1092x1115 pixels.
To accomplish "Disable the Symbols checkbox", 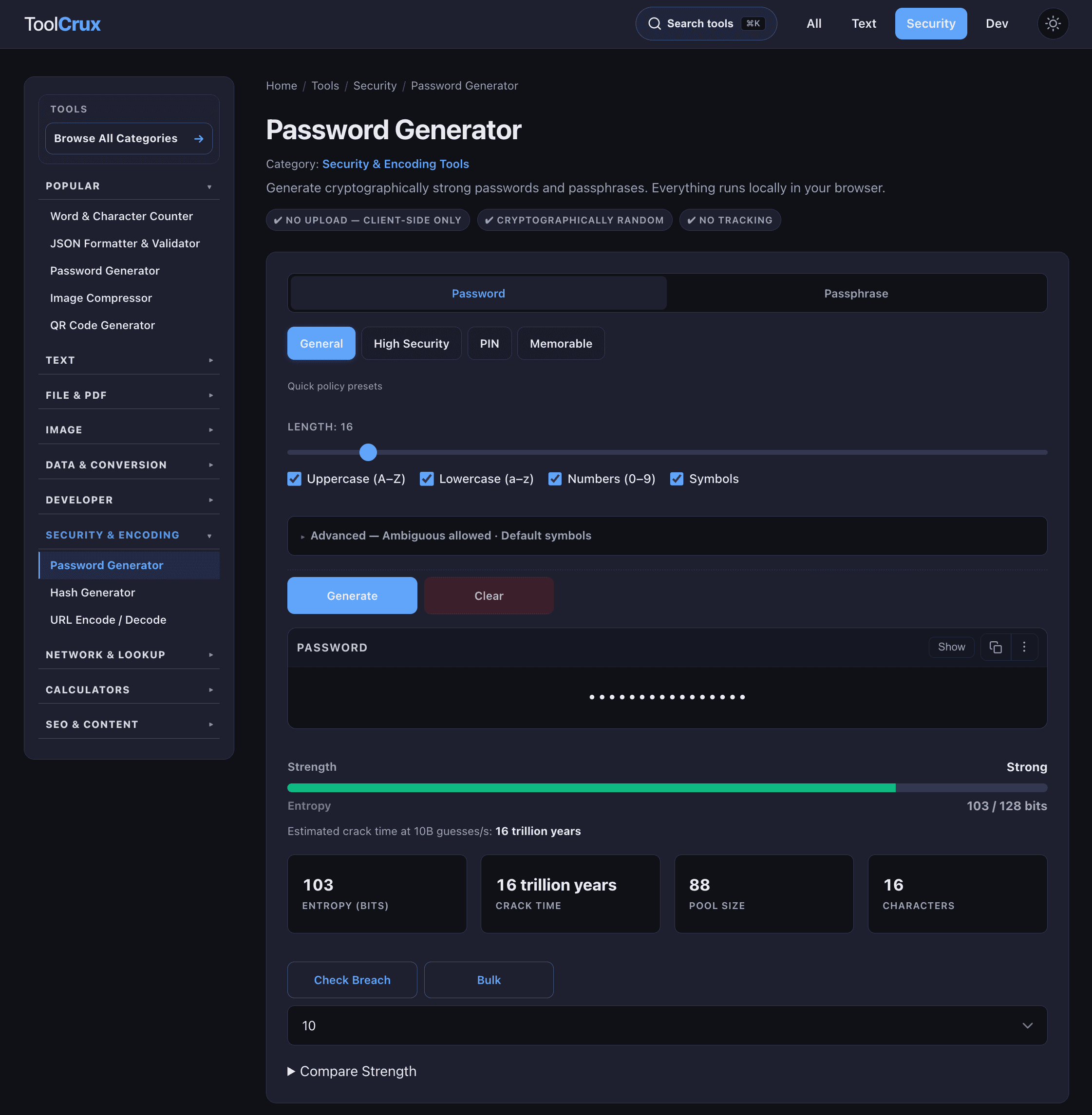I will coord(678,479).
